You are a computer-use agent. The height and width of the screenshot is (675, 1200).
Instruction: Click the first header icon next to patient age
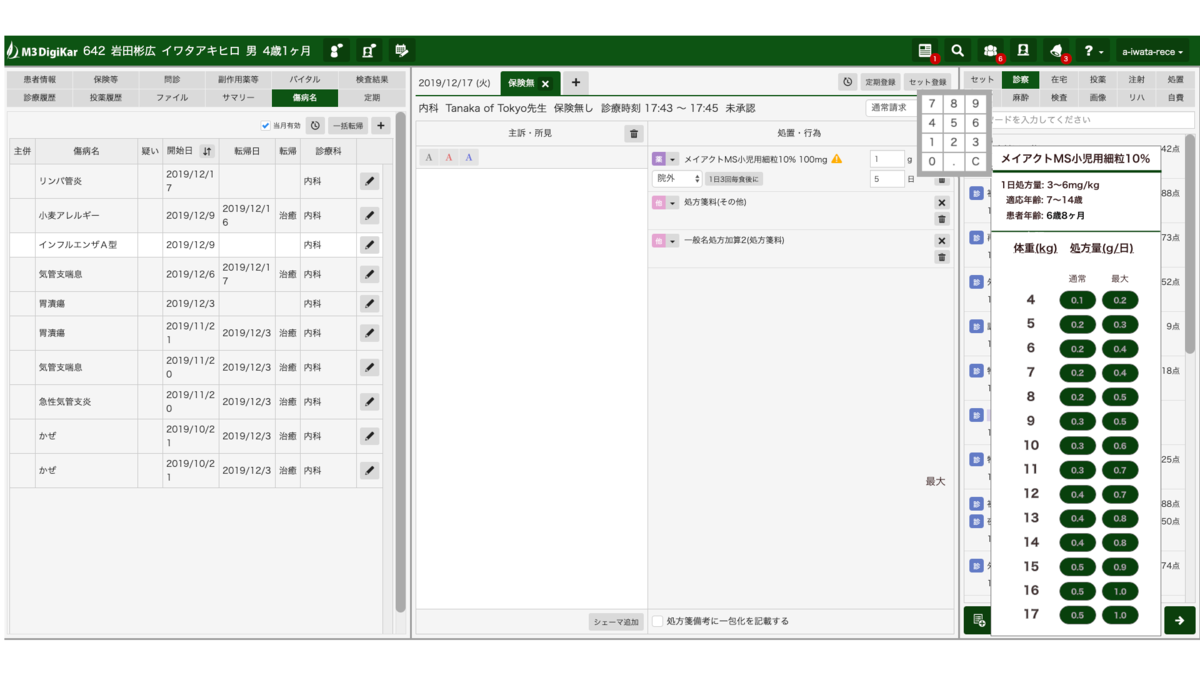coord(337,51)
